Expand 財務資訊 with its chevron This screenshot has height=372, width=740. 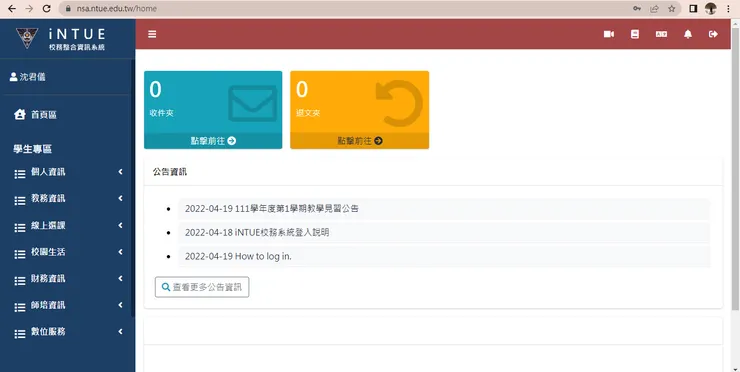120,279
